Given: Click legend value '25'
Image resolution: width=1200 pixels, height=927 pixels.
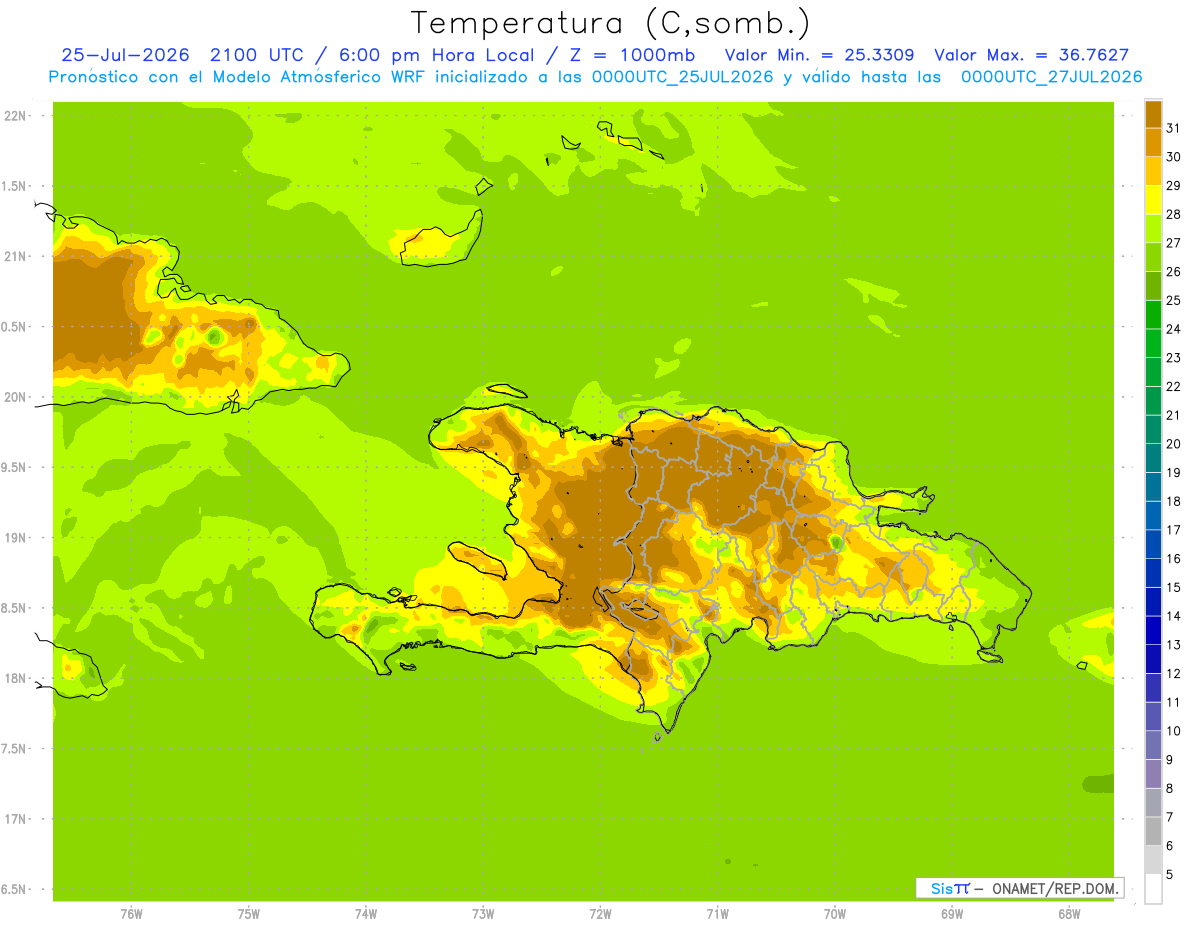Looking at the screenshot, I should 1174,301.
